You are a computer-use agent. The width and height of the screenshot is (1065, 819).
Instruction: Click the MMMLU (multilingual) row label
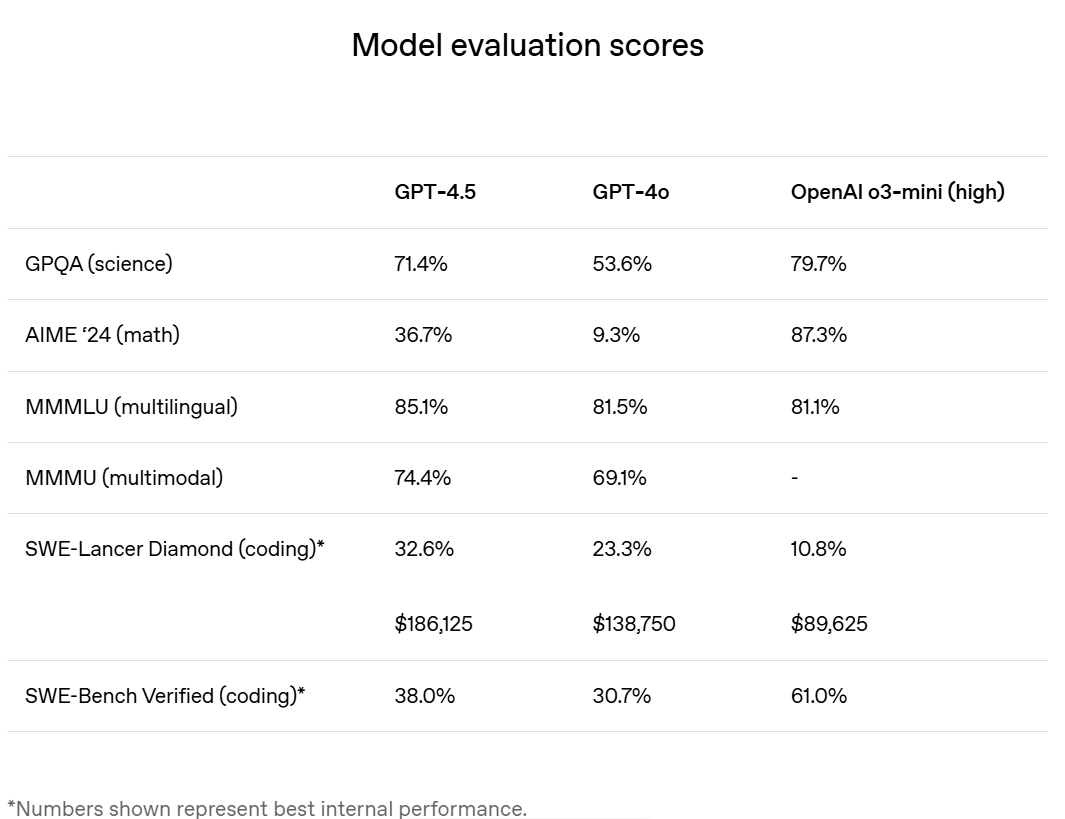[x=131, y=407]
